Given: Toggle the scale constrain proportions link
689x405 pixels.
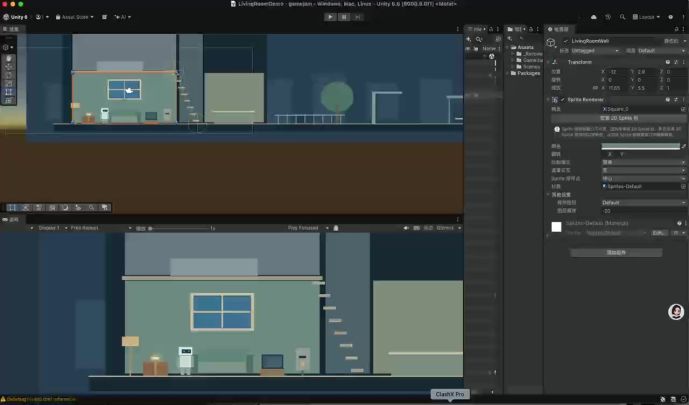Looking at the screenshot, I should [595, 88].
